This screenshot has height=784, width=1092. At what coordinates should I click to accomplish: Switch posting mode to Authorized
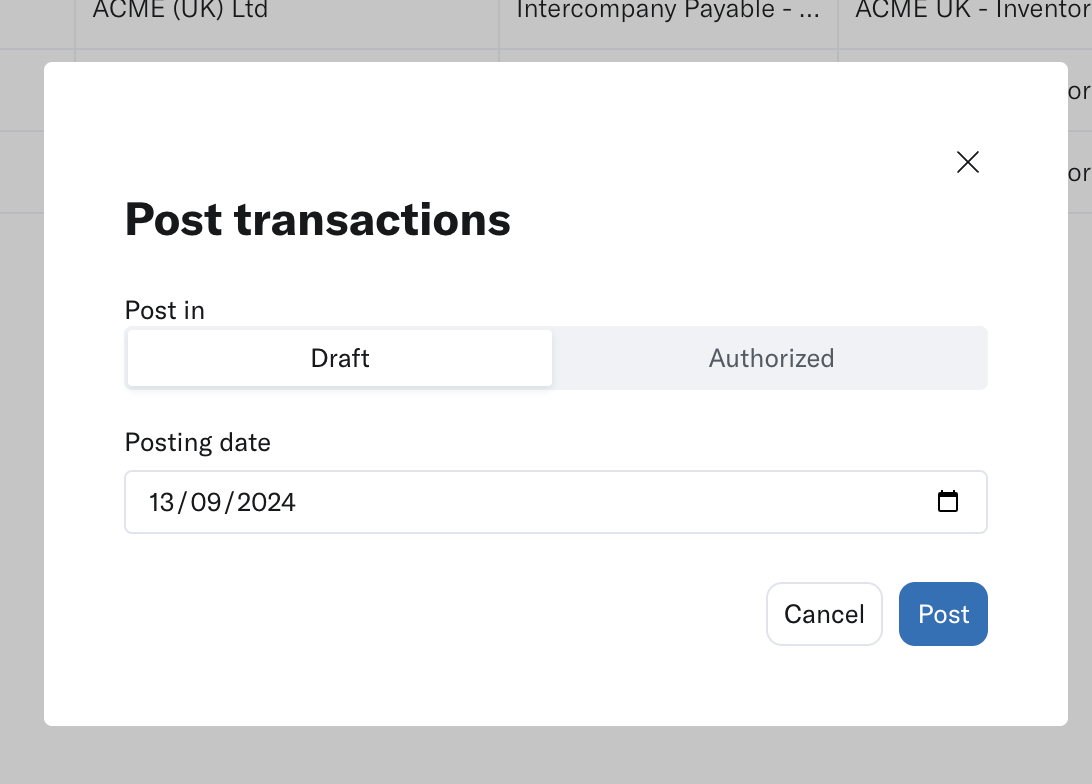click(x=770, y=358)
